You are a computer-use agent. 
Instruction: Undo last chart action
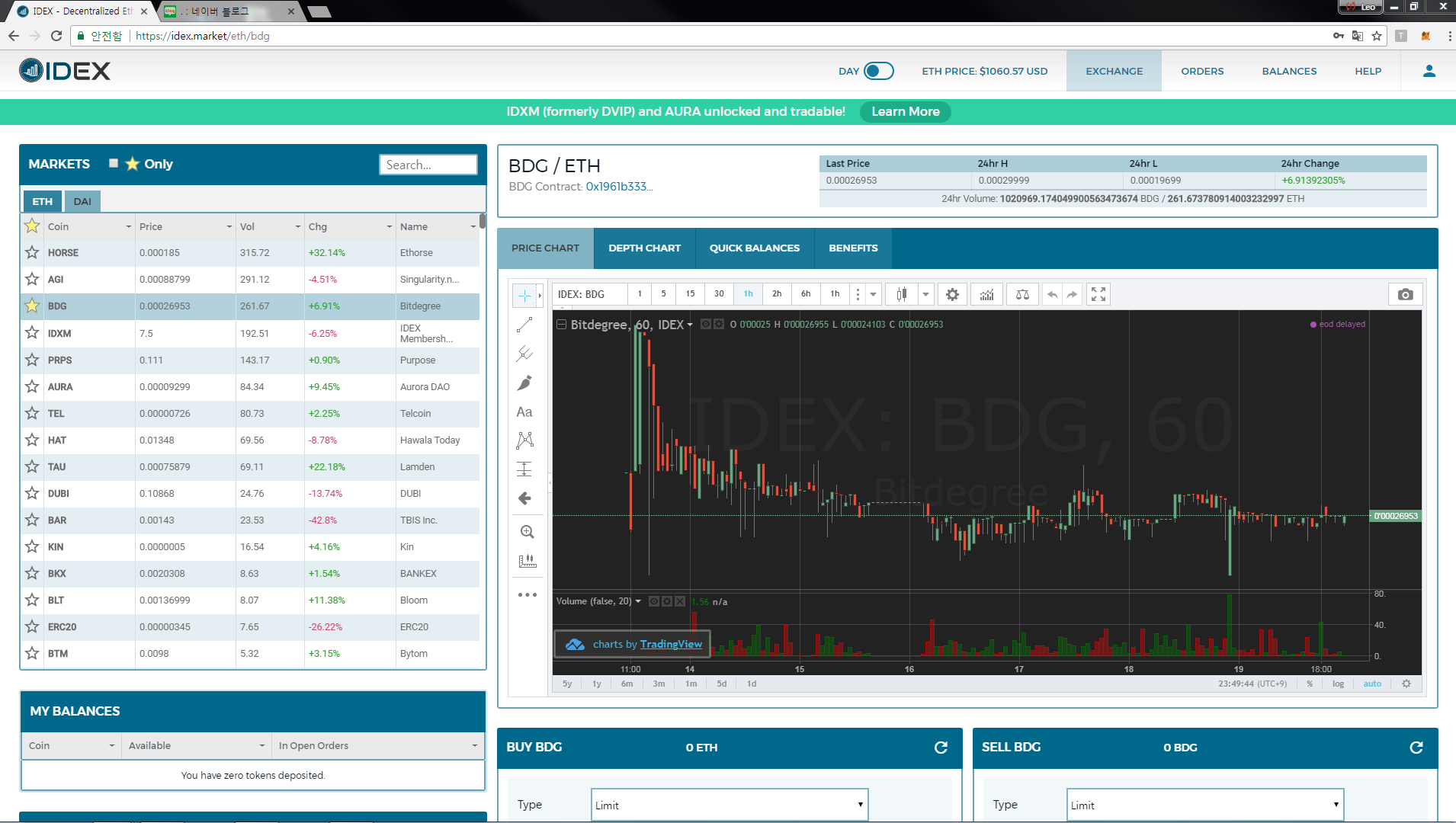coord(1052,294)
